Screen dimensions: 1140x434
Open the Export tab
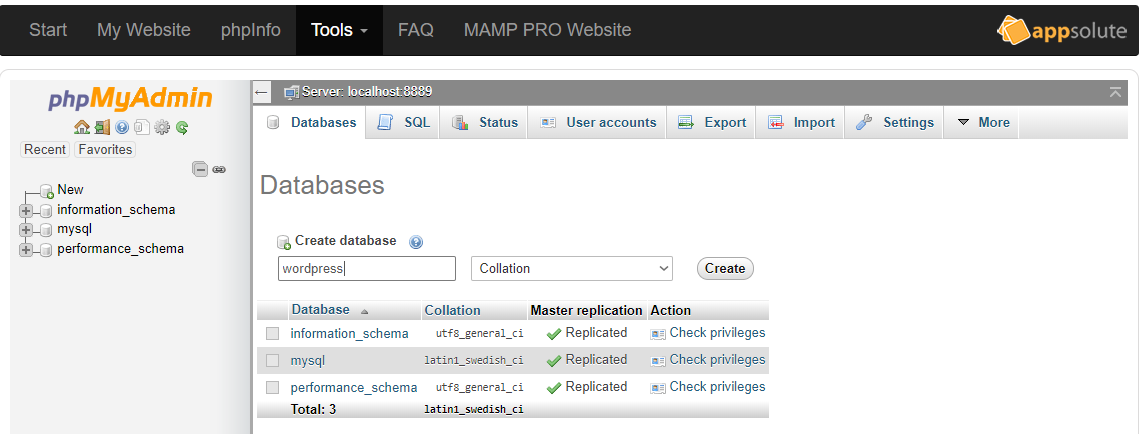click(x=711, y=123)
